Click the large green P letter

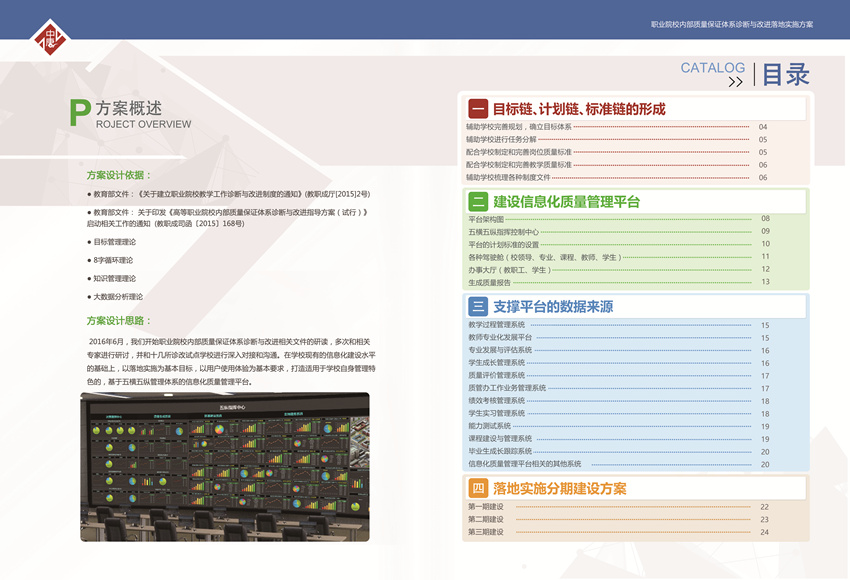point(80,113)
